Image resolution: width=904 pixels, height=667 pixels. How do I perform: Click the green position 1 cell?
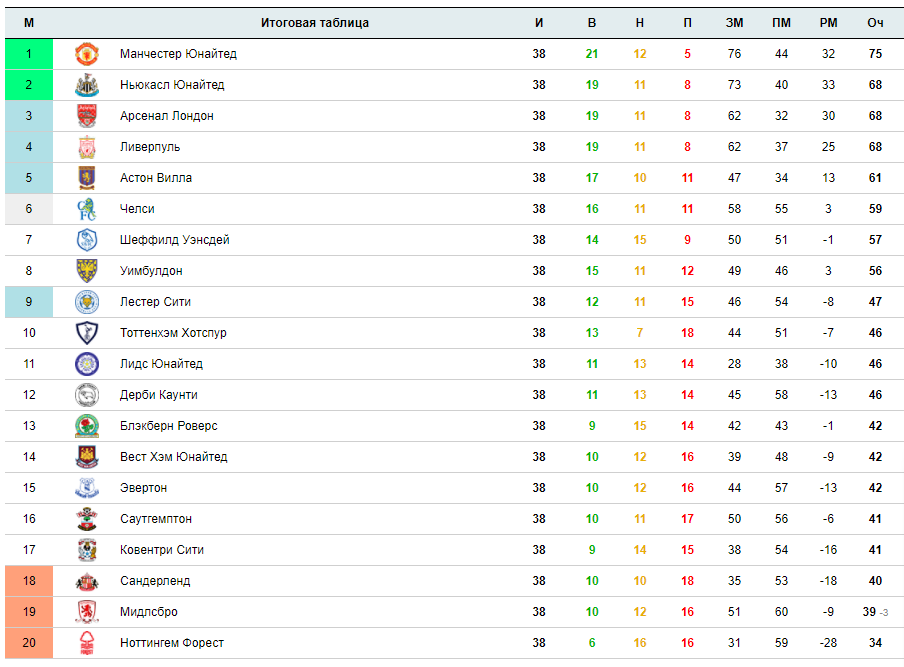pos(29,54)
